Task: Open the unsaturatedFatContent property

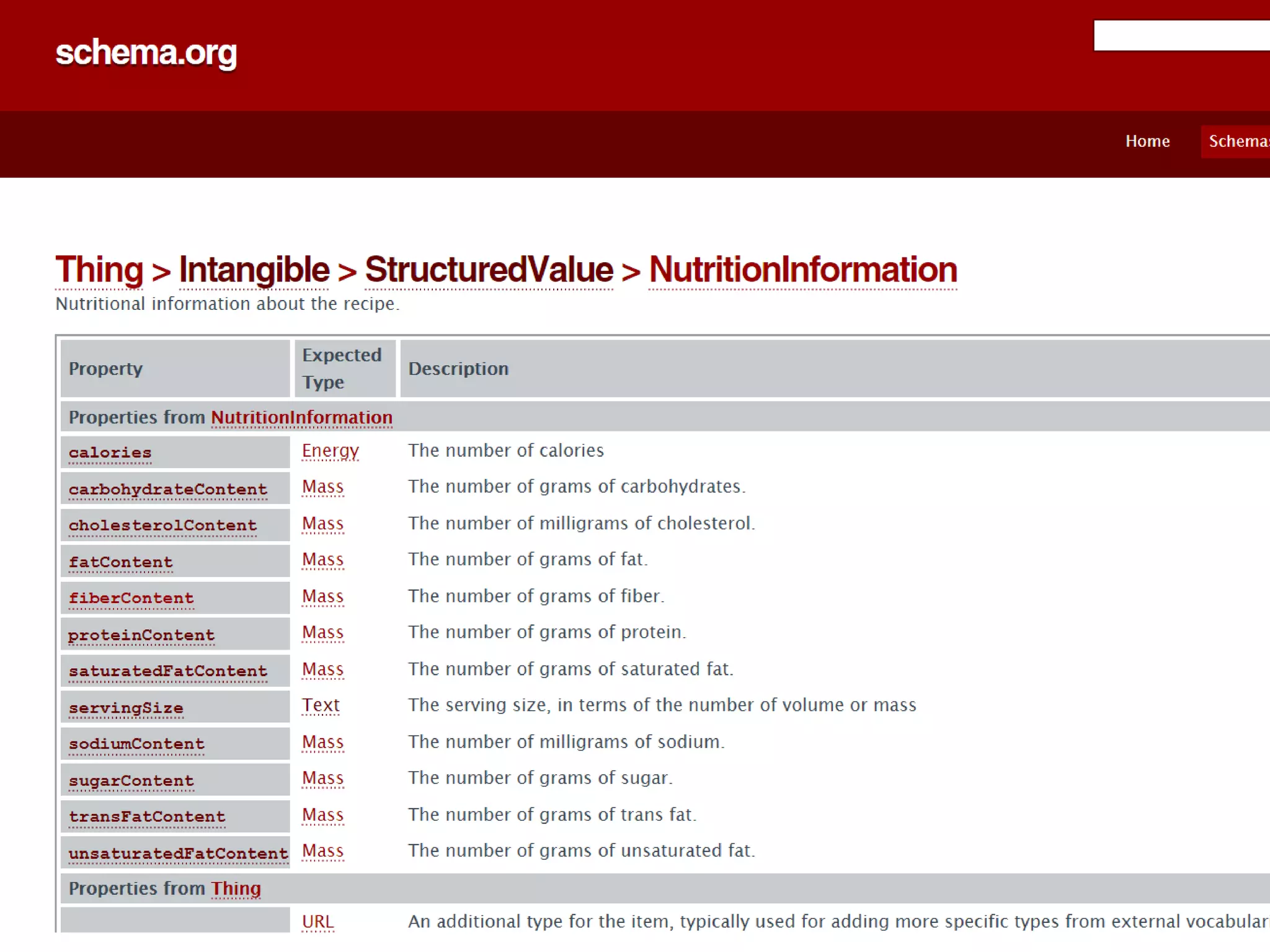Action: [178, 854]
